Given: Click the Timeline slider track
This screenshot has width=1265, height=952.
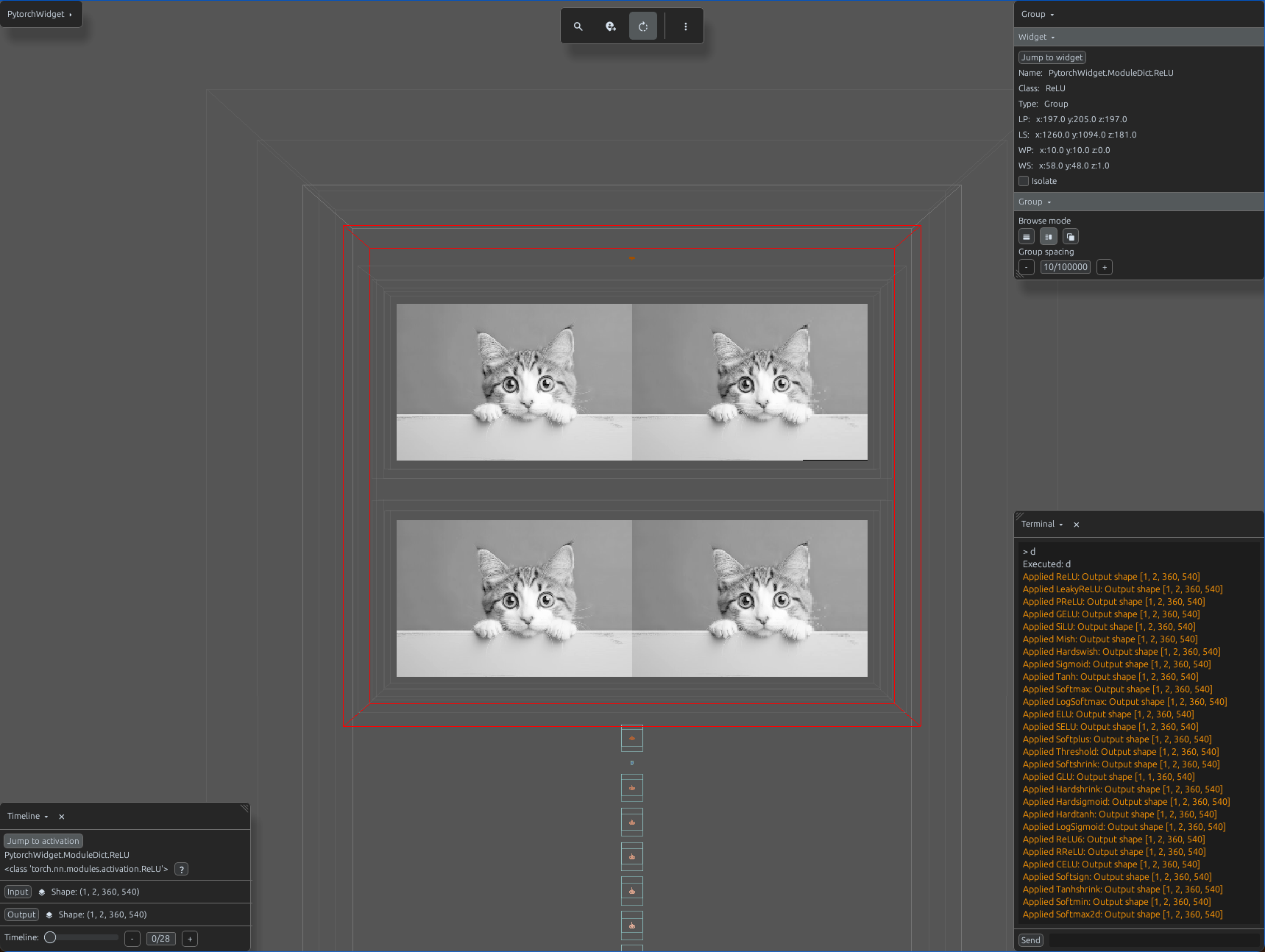Looking at the screenshot, I should coord(81,937).
